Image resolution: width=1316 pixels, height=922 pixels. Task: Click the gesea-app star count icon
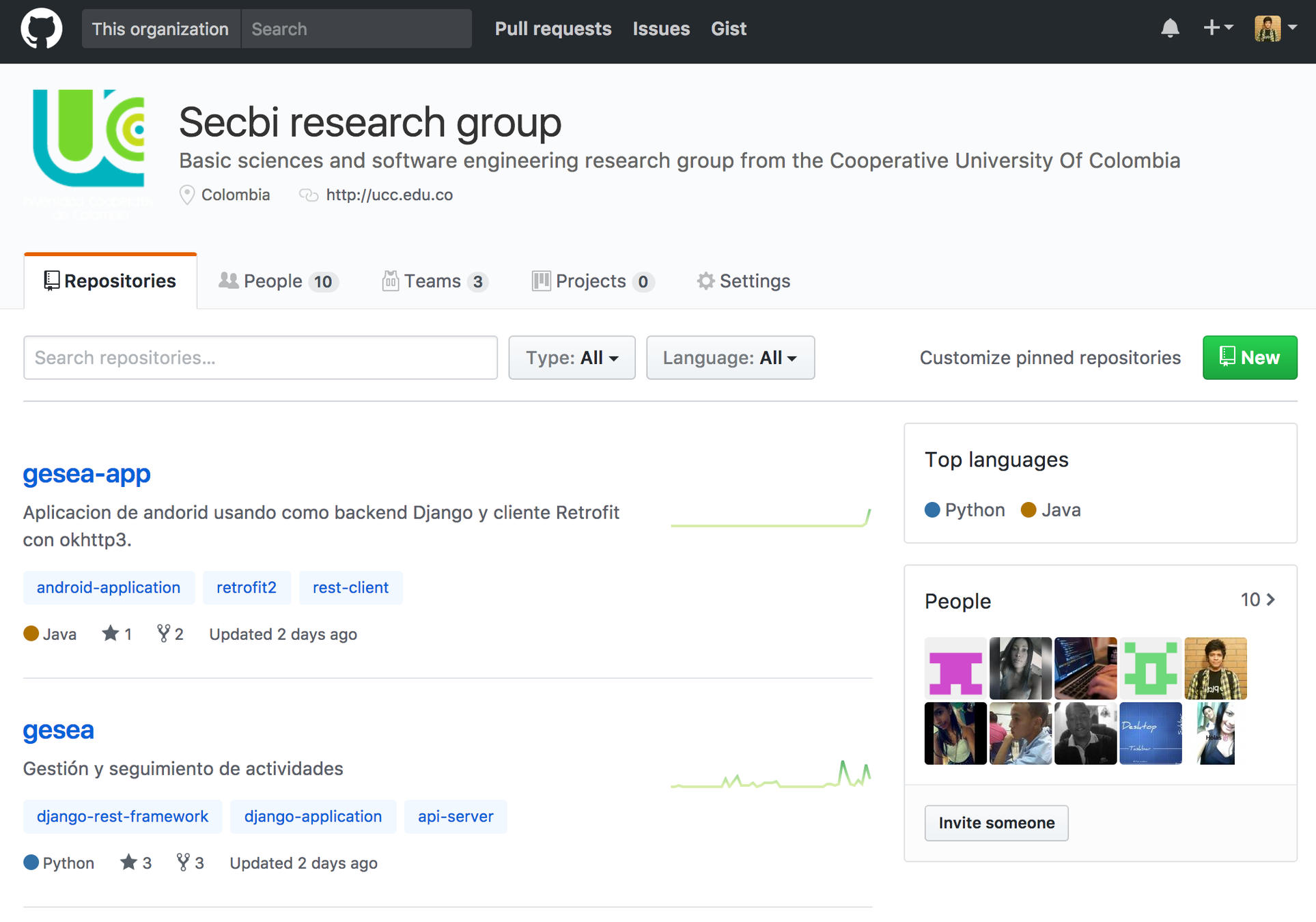point(110,634)
